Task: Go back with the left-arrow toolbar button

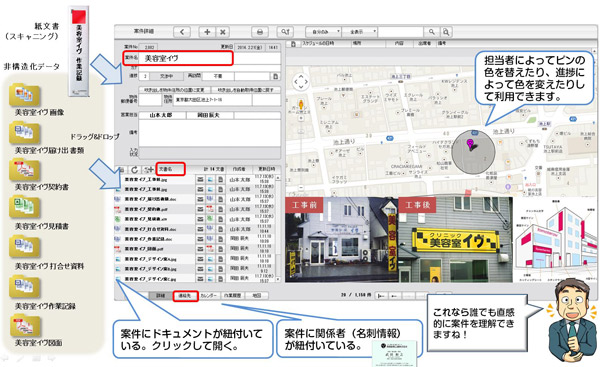Action: (x=182, y=32)
